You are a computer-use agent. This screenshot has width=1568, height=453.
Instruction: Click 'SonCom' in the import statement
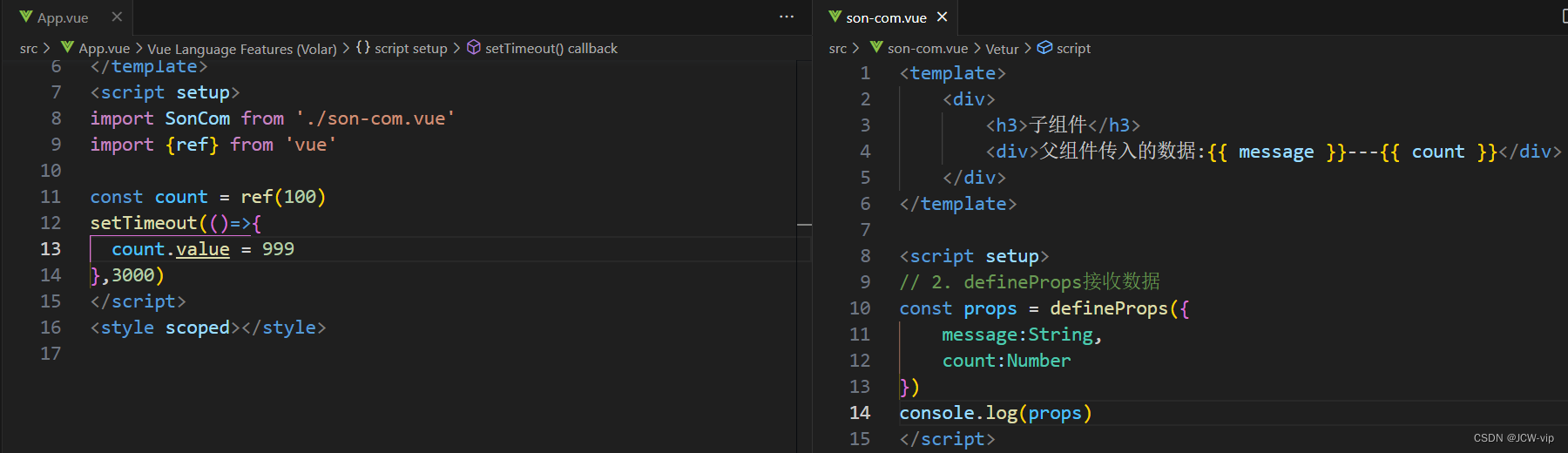pos(198,118)
